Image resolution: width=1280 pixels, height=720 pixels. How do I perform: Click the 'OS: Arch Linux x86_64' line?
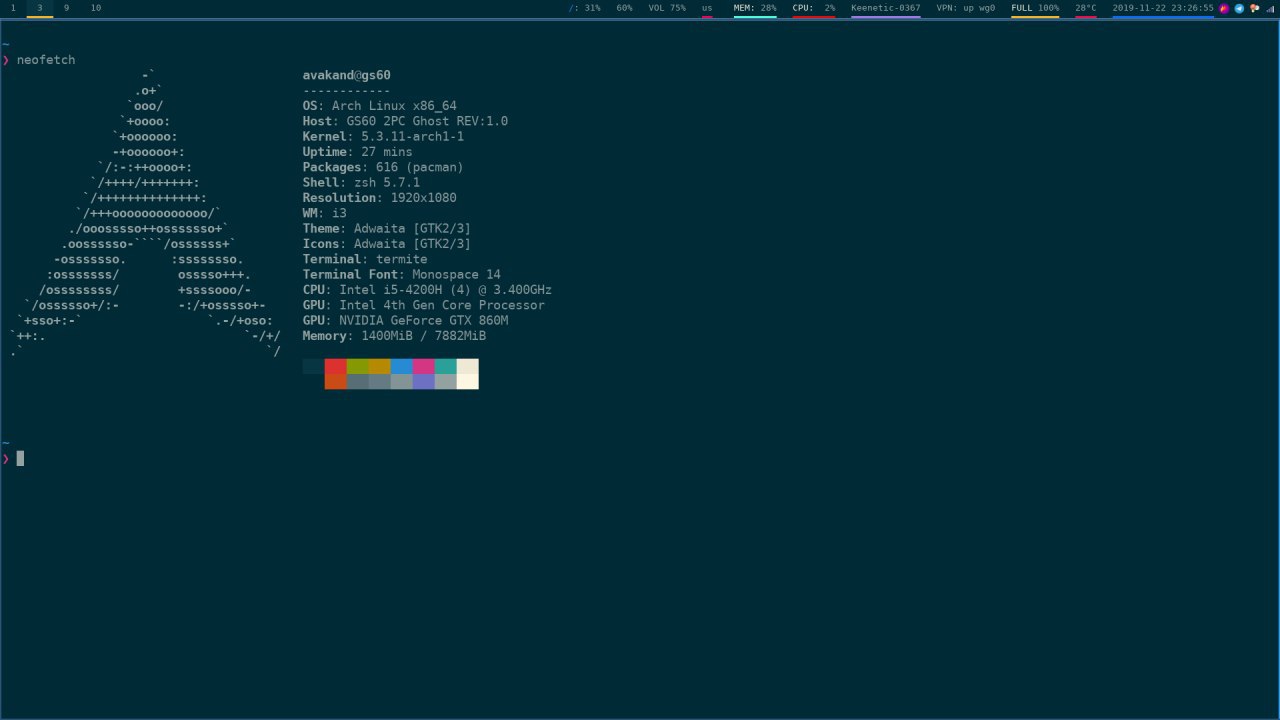click(380, 106)
